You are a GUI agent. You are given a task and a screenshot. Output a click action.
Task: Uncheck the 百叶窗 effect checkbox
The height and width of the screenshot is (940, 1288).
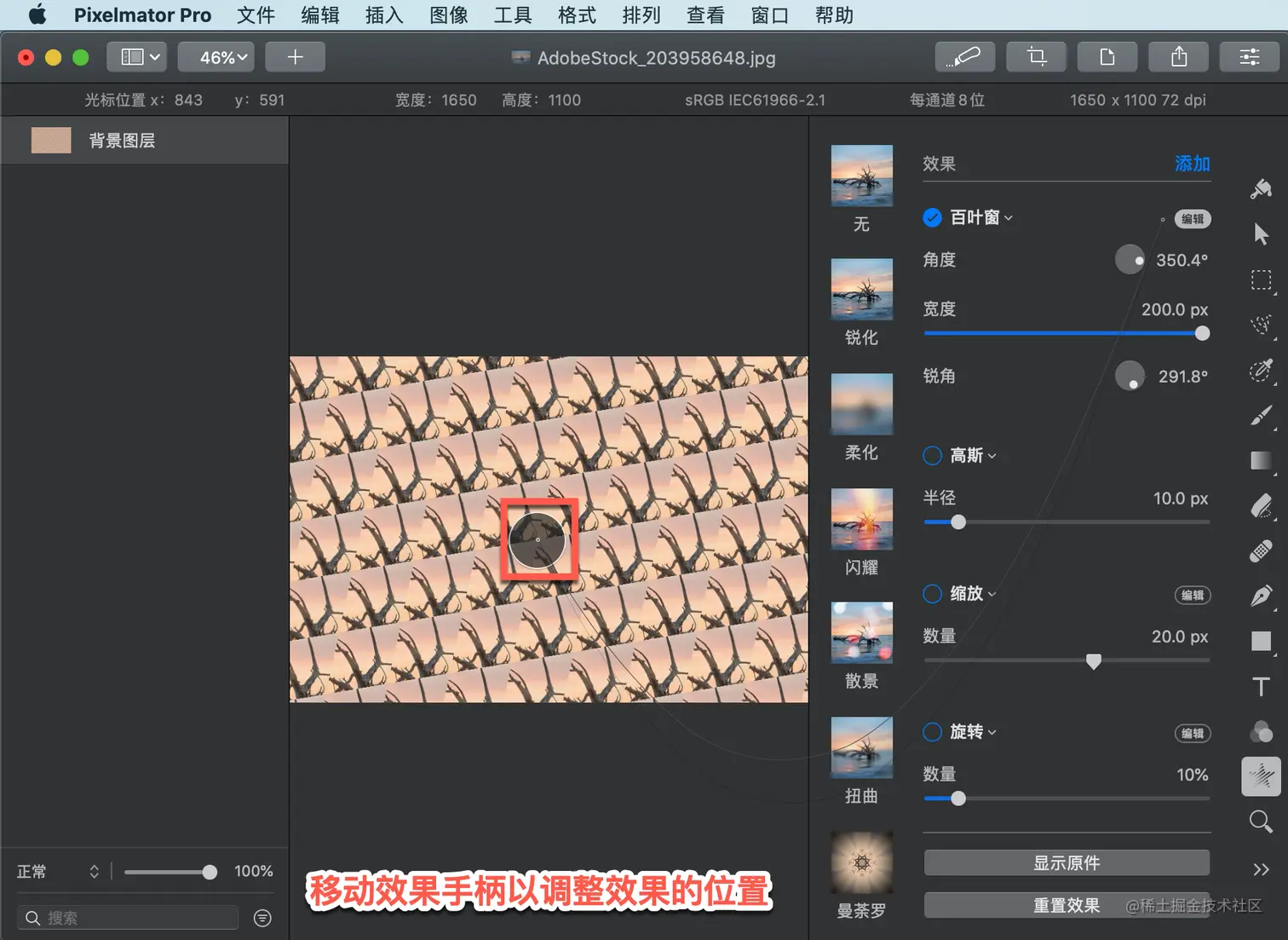932,217
